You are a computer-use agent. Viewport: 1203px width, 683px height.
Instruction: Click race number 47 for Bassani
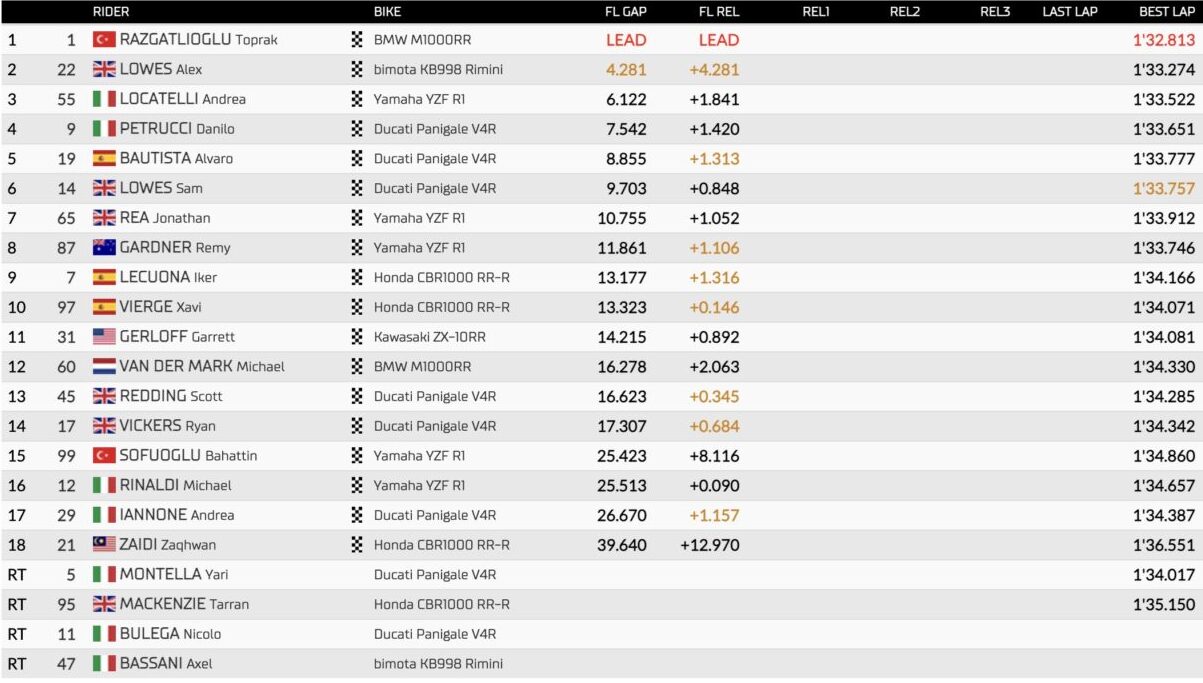coord(66,664)
